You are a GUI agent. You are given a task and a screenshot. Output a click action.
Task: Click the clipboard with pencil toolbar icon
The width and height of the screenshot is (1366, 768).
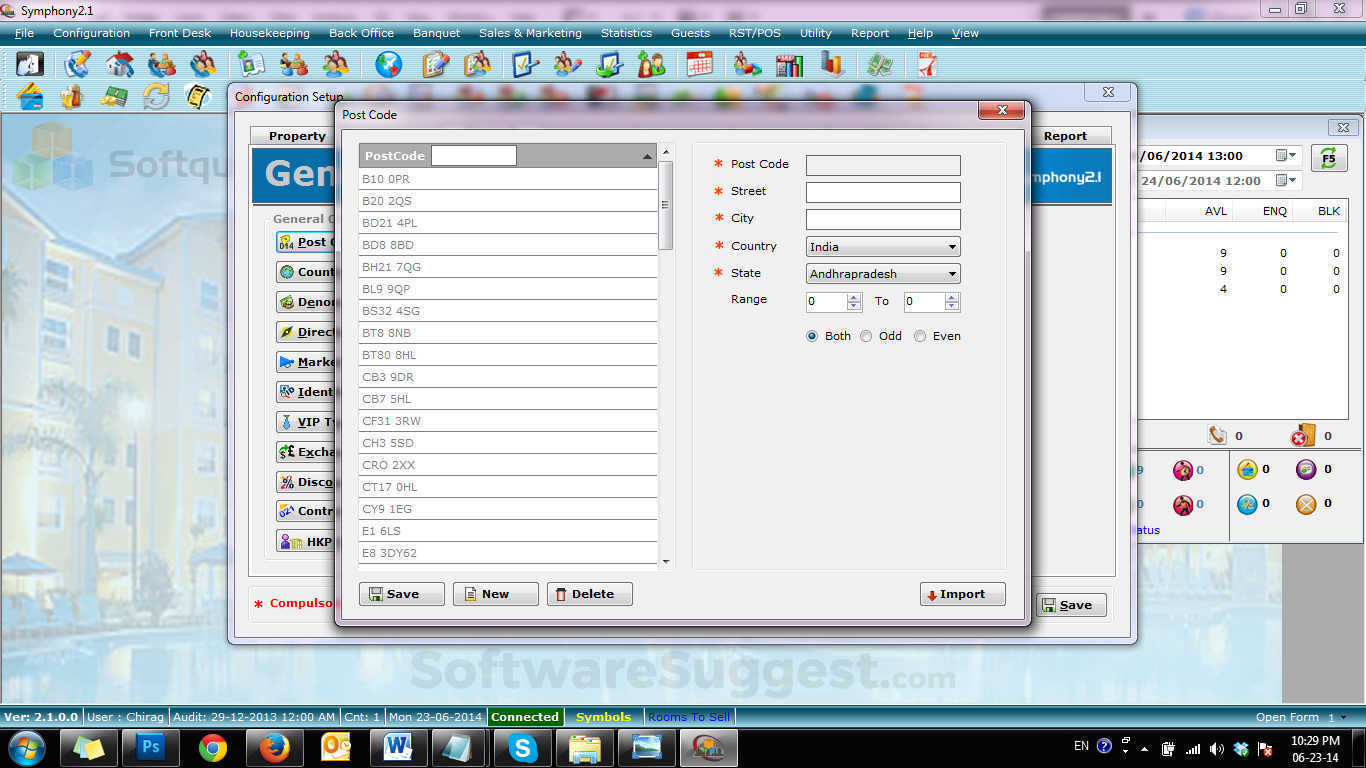pos(436,65)
